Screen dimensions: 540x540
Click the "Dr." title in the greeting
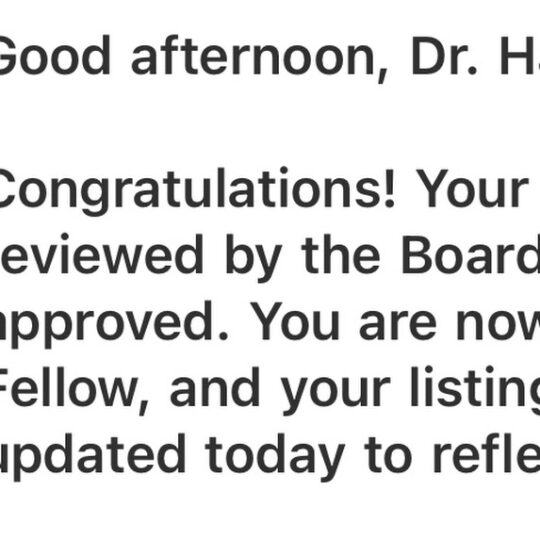(x=444, y=56)
